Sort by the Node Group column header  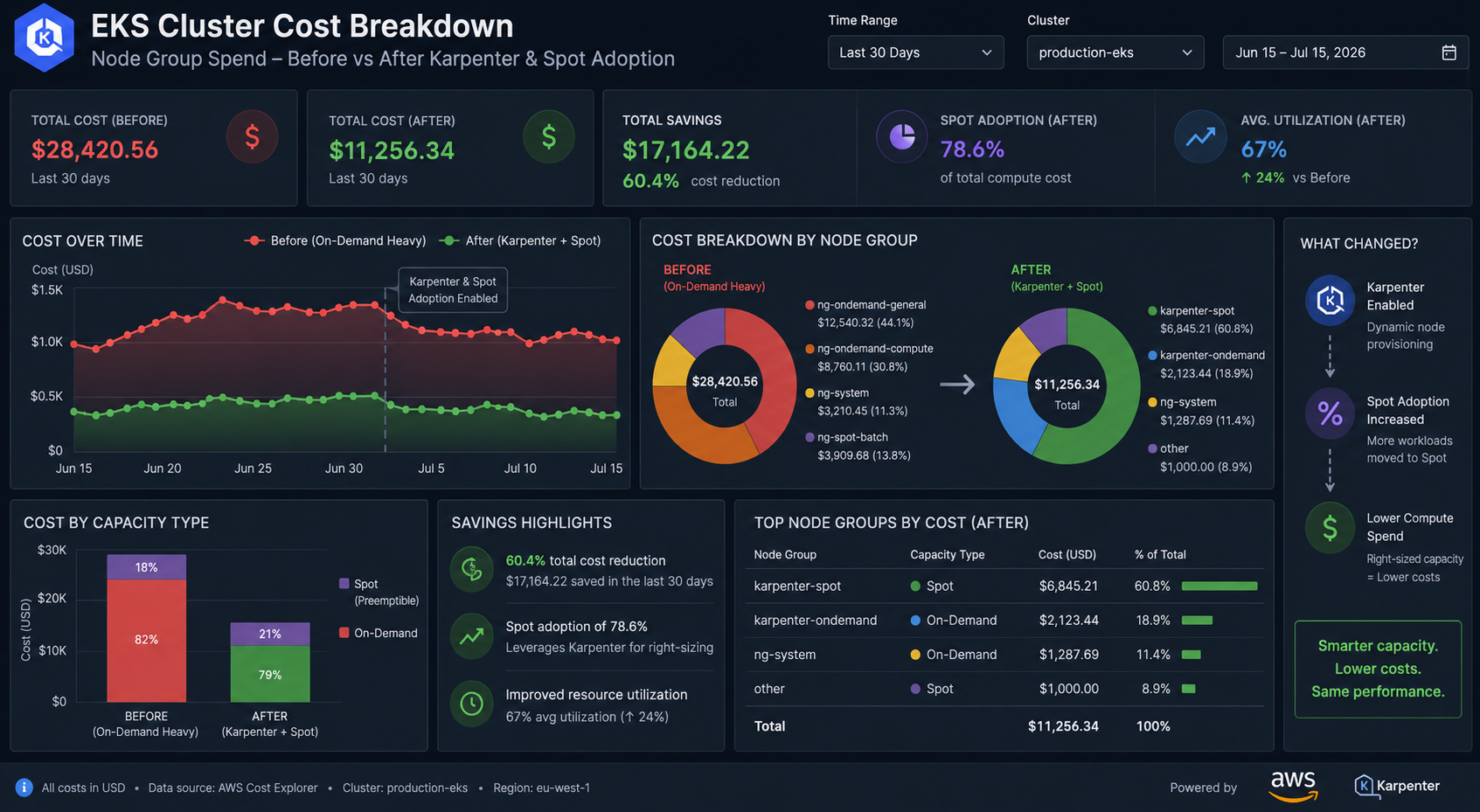[x=785, y=554]
